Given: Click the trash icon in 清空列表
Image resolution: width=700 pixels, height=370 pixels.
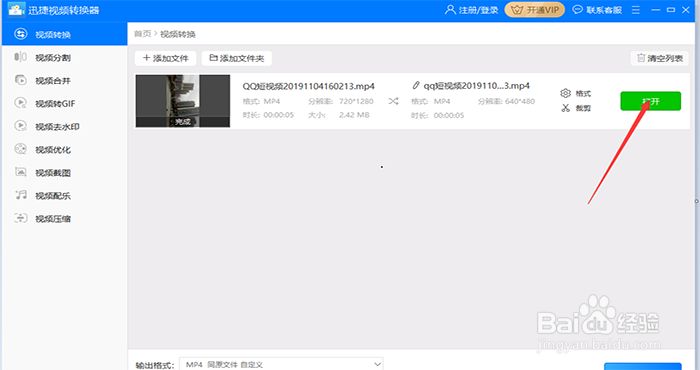Looking at the screenshot, I should 641,58.
